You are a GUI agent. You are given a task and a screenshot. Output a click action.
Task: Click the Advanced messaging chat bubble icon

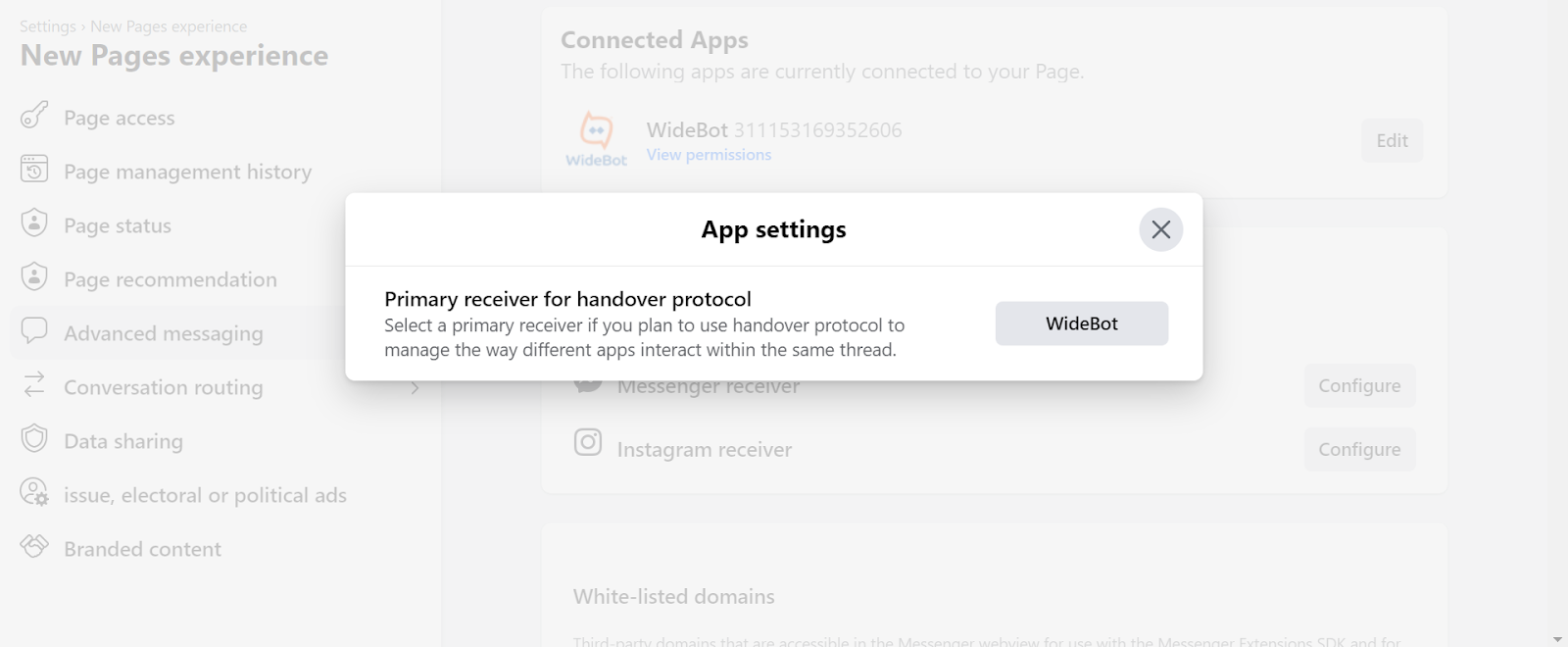click(34, 331)
